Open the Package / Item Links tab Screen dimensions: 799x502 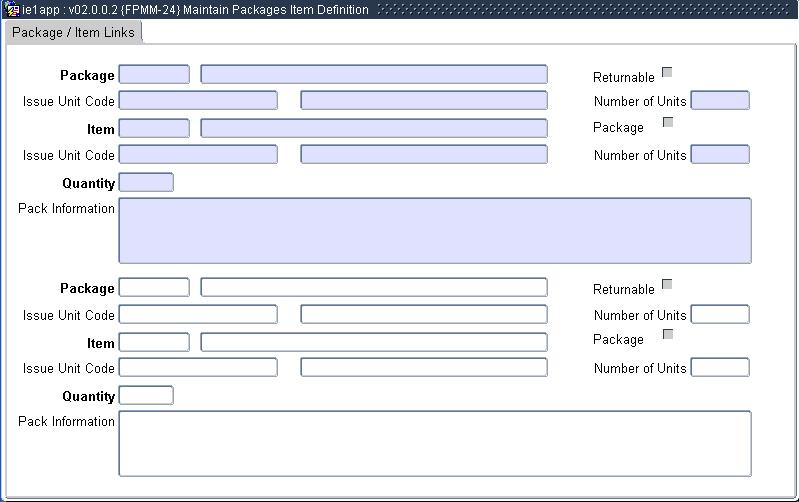74,32
